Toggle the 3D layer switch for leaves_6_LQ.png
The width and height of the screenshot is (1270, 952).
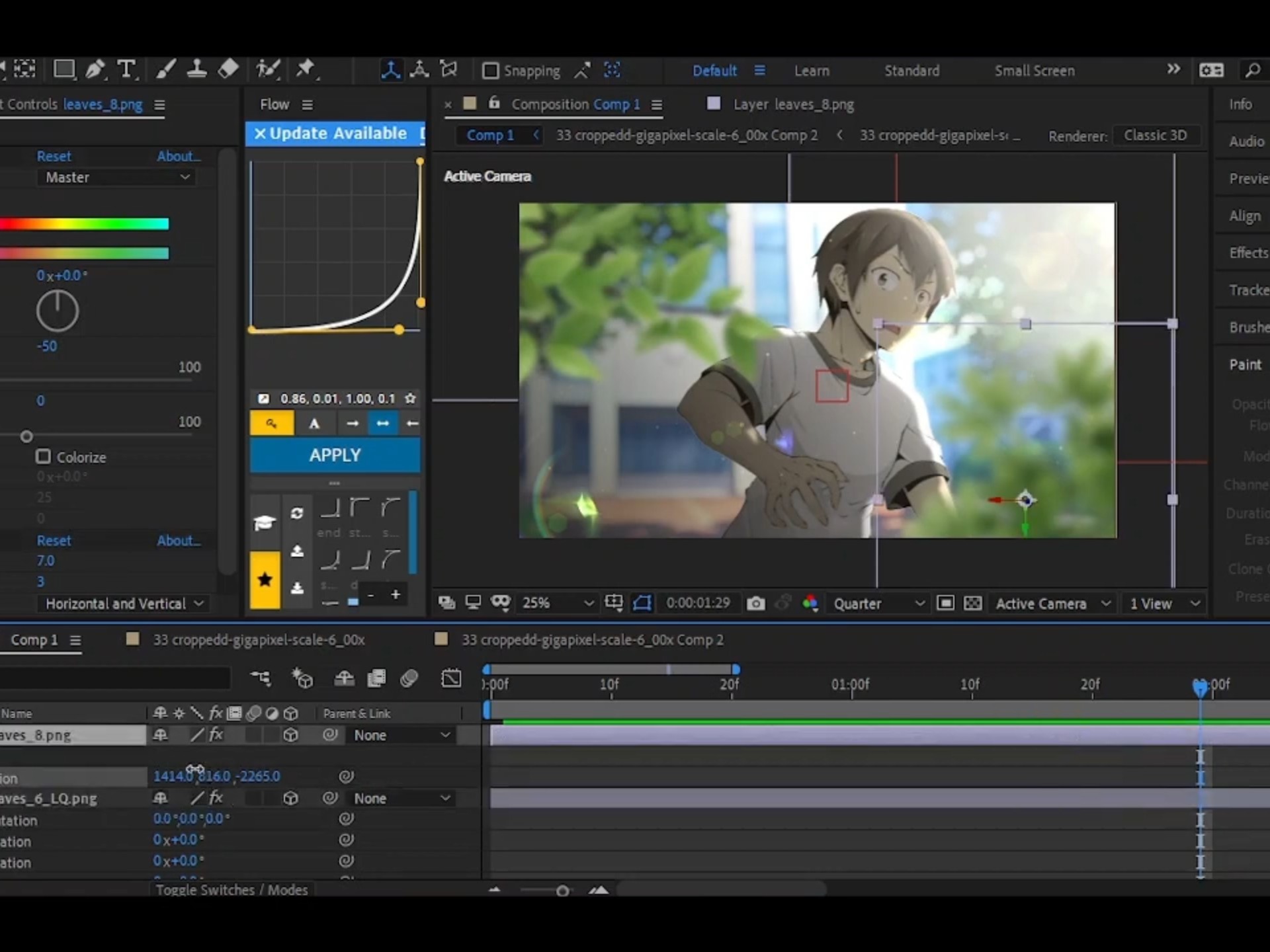tap(290, 798)
